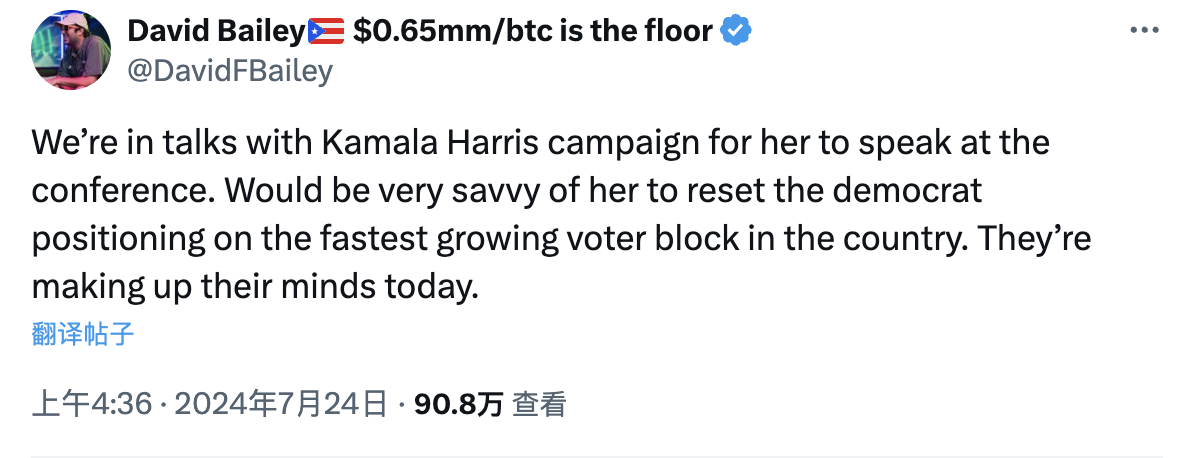The width and height of the screenshot is (1184, 458).
Task: Click the Puerto Rico flag emoji
Action: [x=327, y=32]
